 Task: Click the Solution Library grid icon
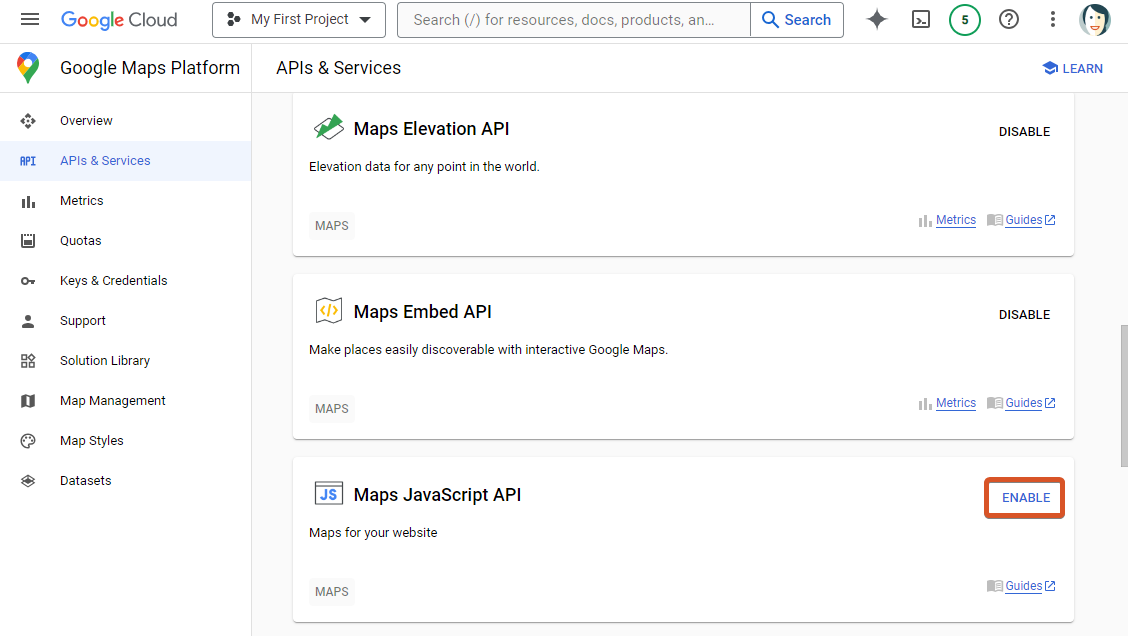[x=28, y=361]
